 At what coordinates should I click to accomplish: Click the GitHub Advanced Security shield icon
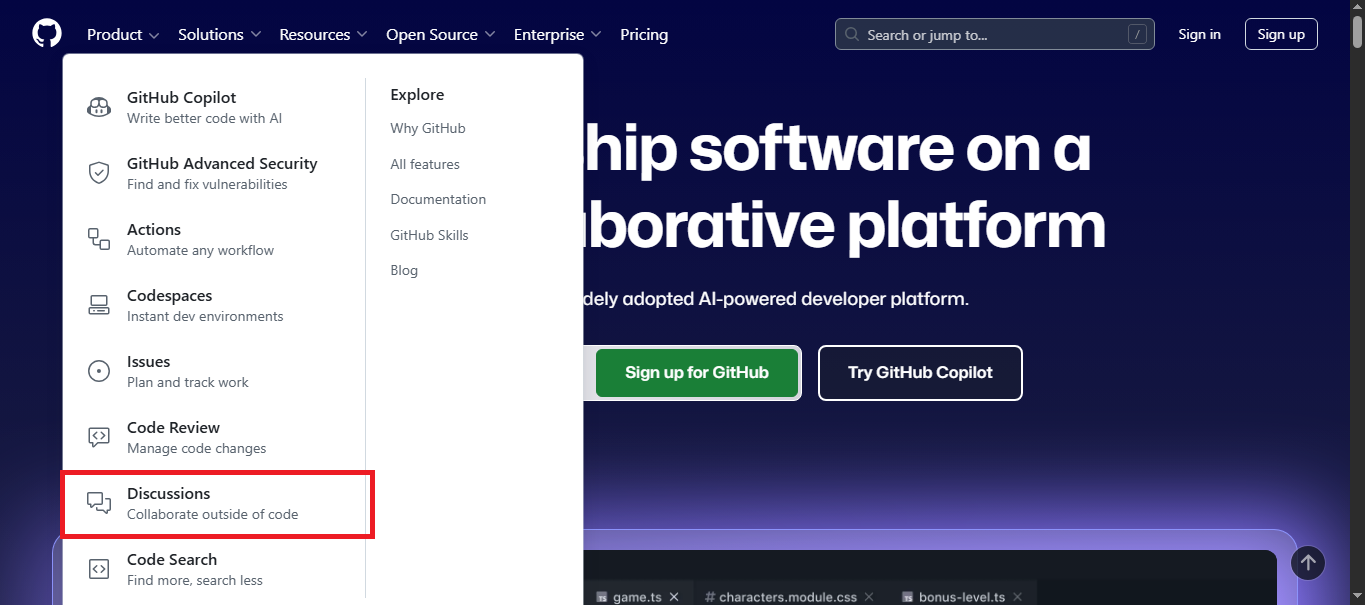tap(98, 172)
